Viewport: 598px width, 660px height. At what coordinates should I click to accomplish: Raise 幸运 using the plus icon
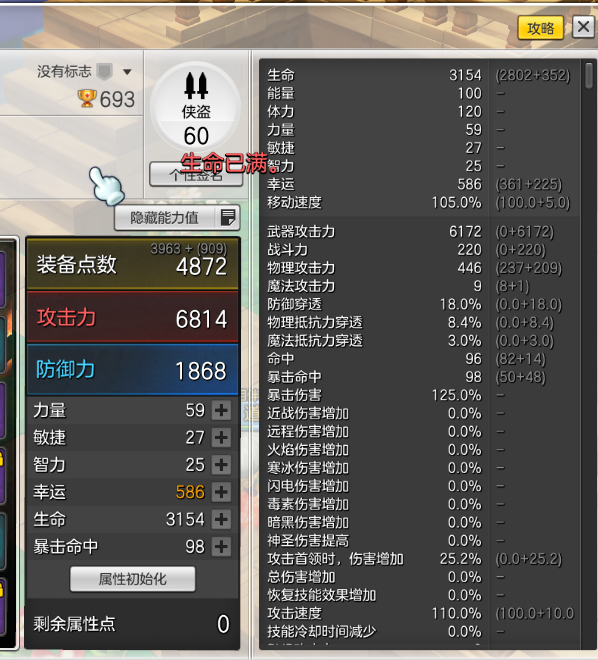point(221,492)
